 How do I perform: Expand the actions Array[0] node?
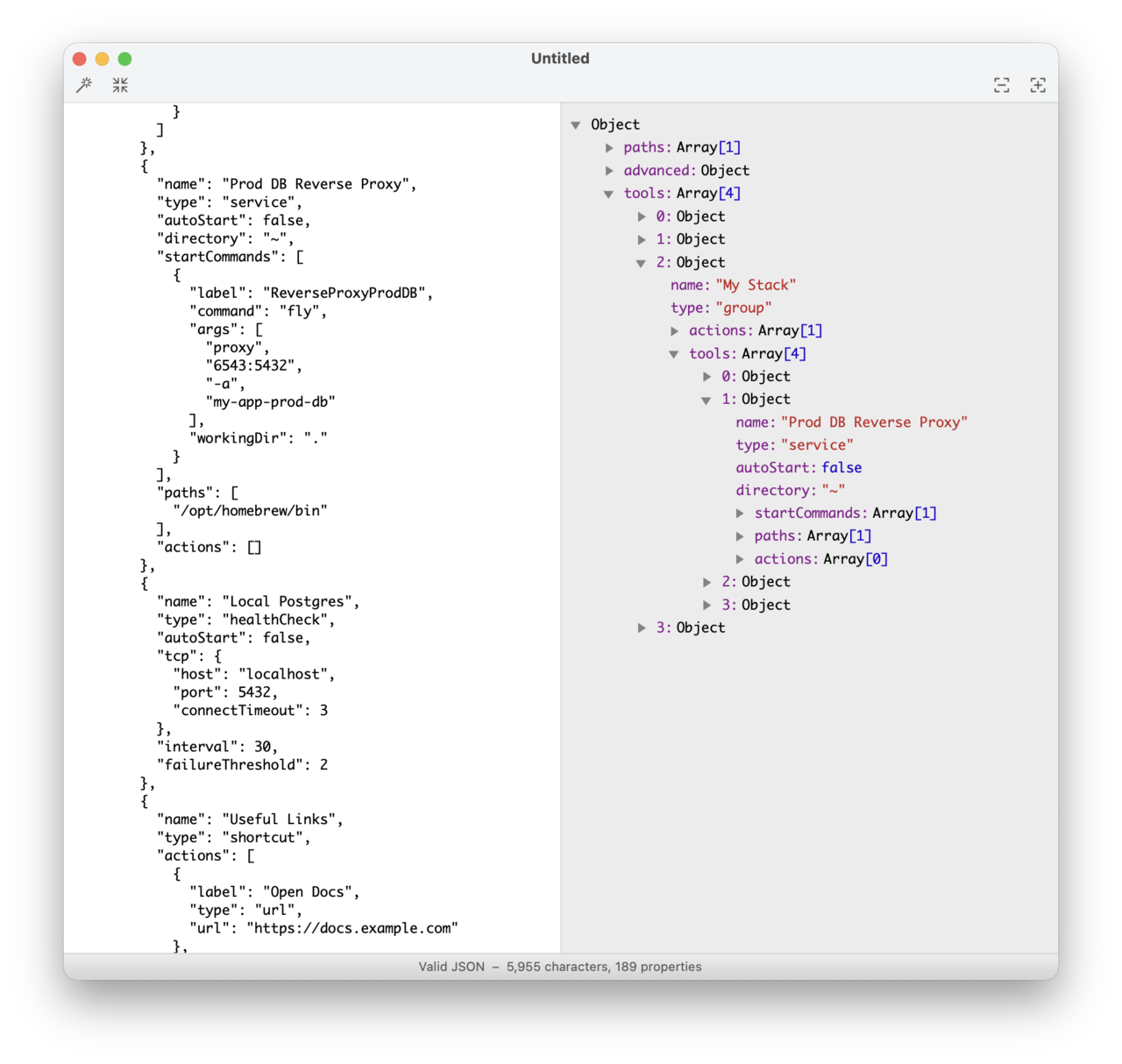pyautogui.click(x=740, y=559)
